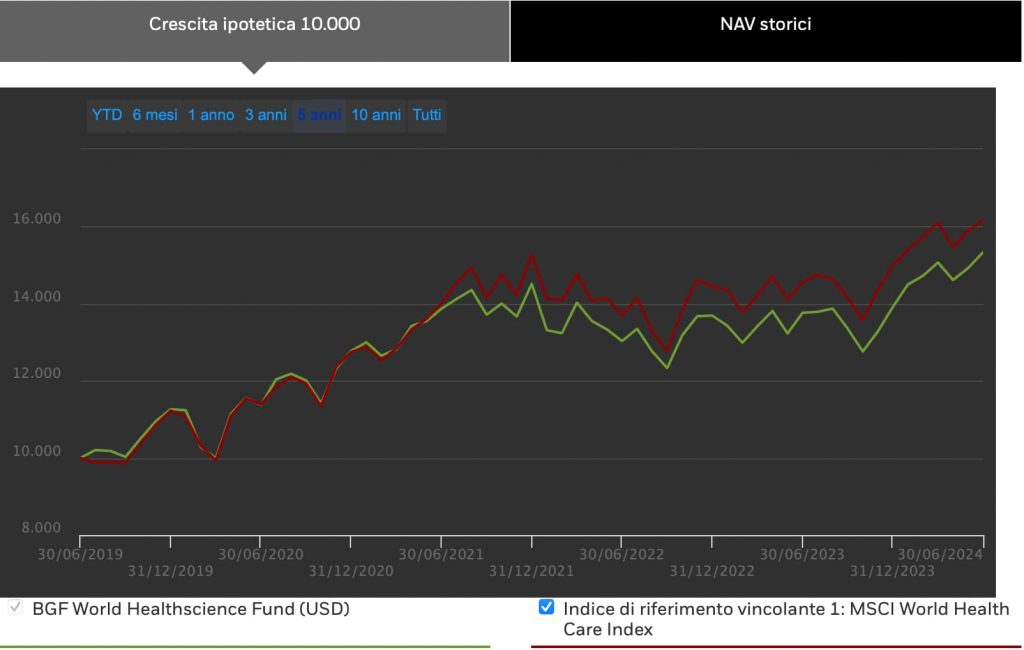Show the 6 mesi period
Image resolution: width=1024 pixels, height=650 pixels.
point(155,115)
